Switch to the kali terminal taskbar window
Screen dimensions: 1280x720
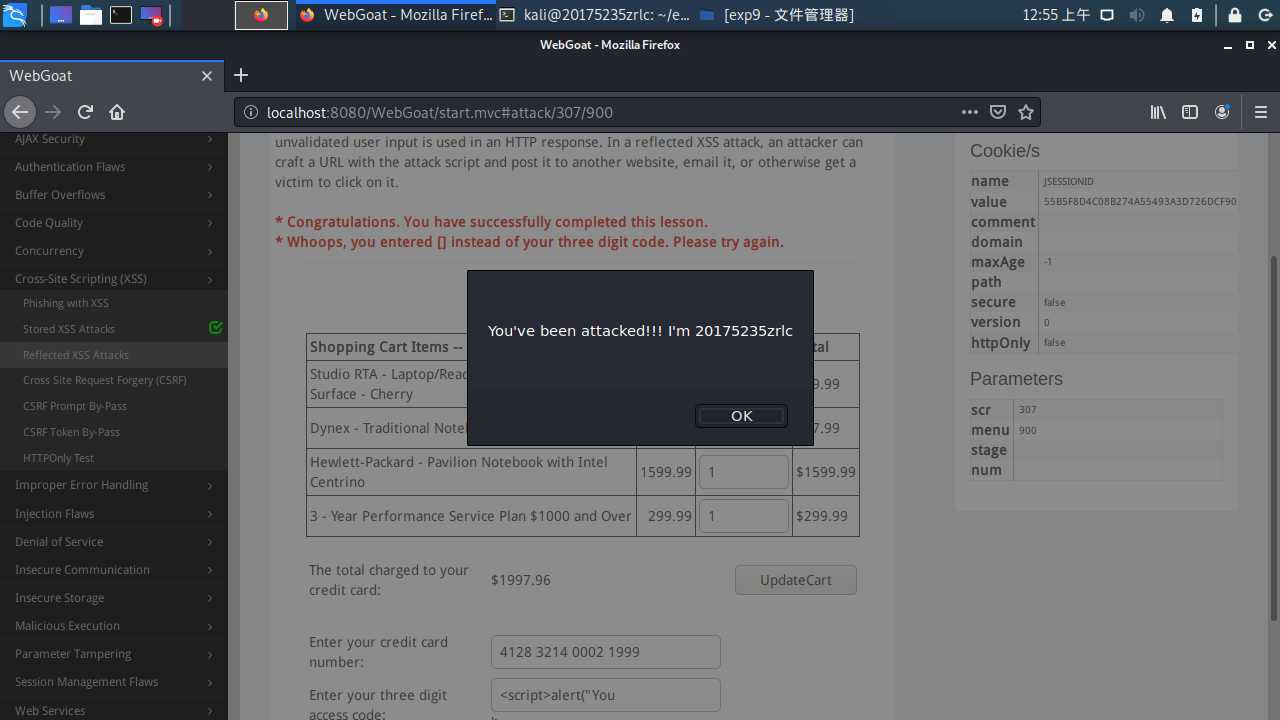click(x=594, y=15)
